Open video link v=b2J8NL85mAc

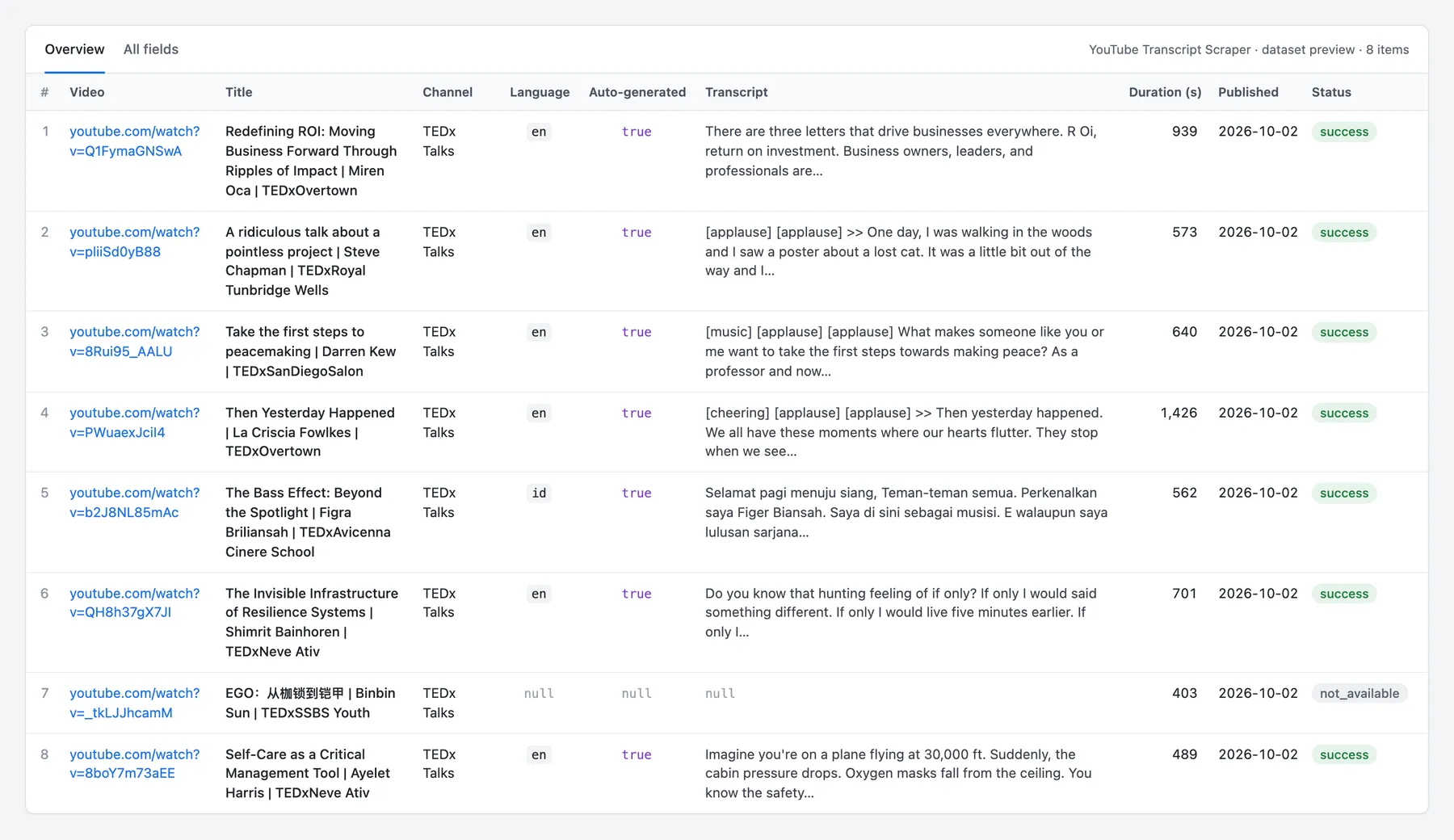click(x=134, y=502)
